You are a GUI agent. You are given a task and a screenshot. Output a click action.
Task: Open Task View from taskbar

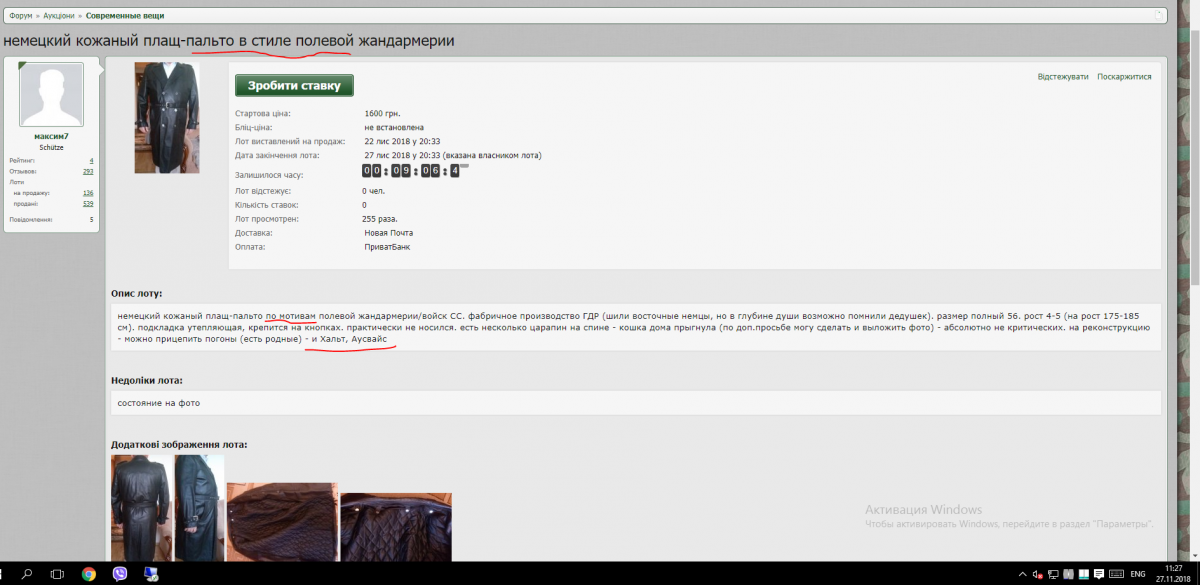[x=57, y=574]
